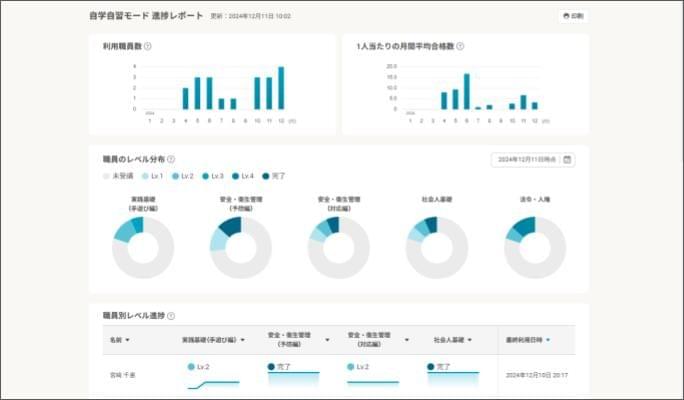This screenshot has height=400, width=684.
Task: Sort by 安全・衛生管理(予防編) table column arrow
Action: click(327, 340)
